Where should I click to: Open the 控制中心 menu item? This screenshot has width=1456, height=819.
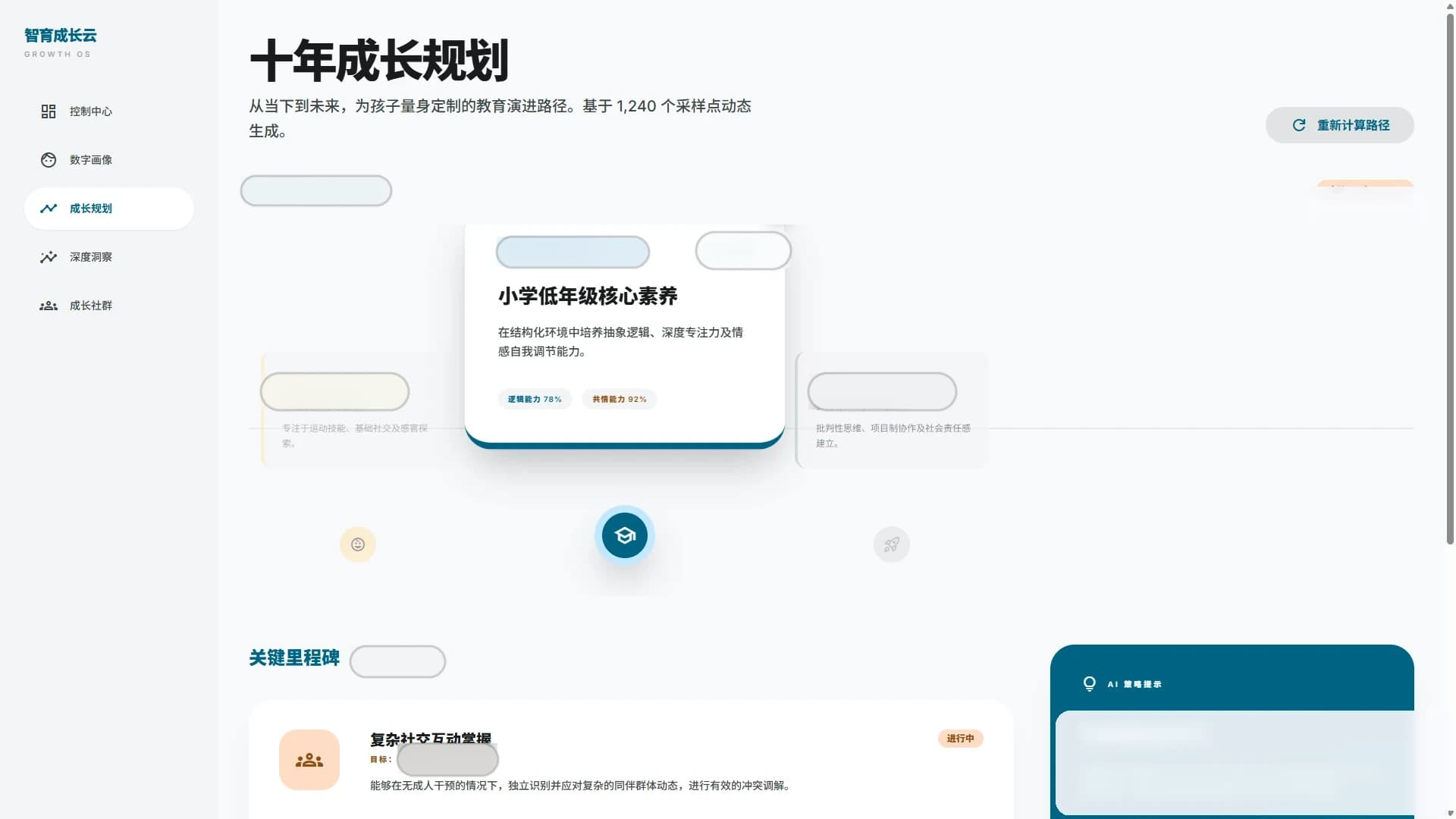pyautogui.click(x=109, y=111)
